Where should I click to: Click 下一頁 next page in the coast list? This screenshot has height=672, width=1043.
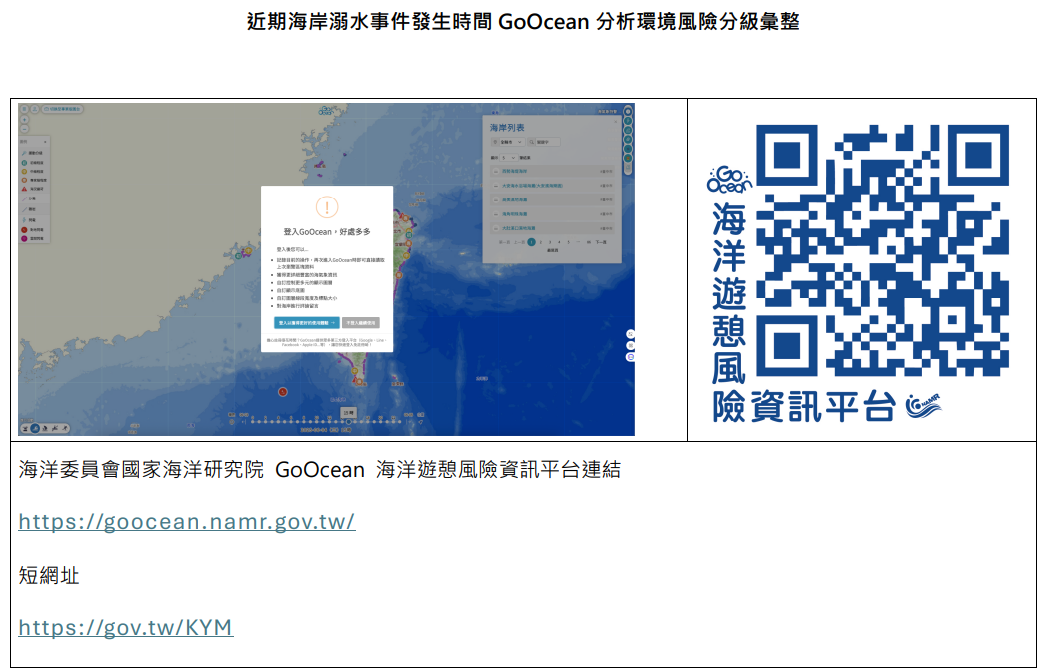pyautogui.click(x=601, y=242)
